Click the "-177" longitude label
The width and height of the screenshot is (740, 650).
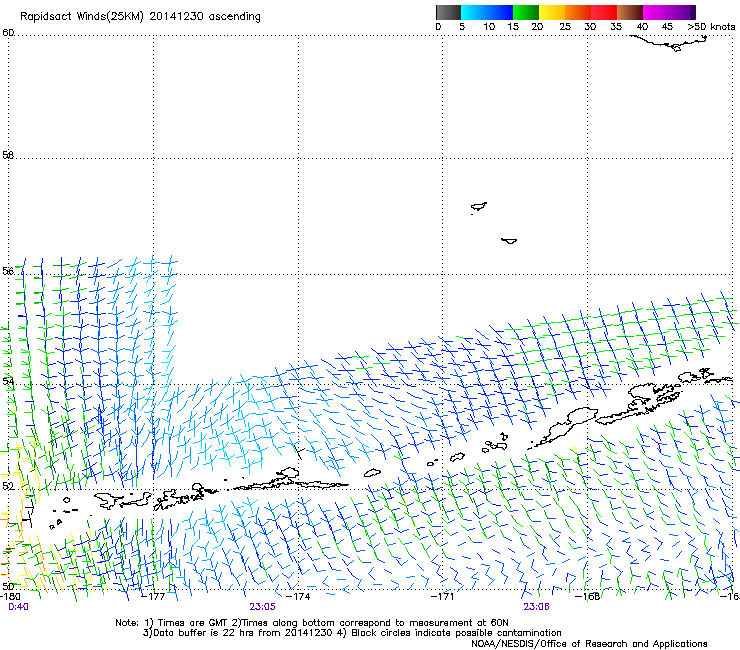tap(154, 596)
